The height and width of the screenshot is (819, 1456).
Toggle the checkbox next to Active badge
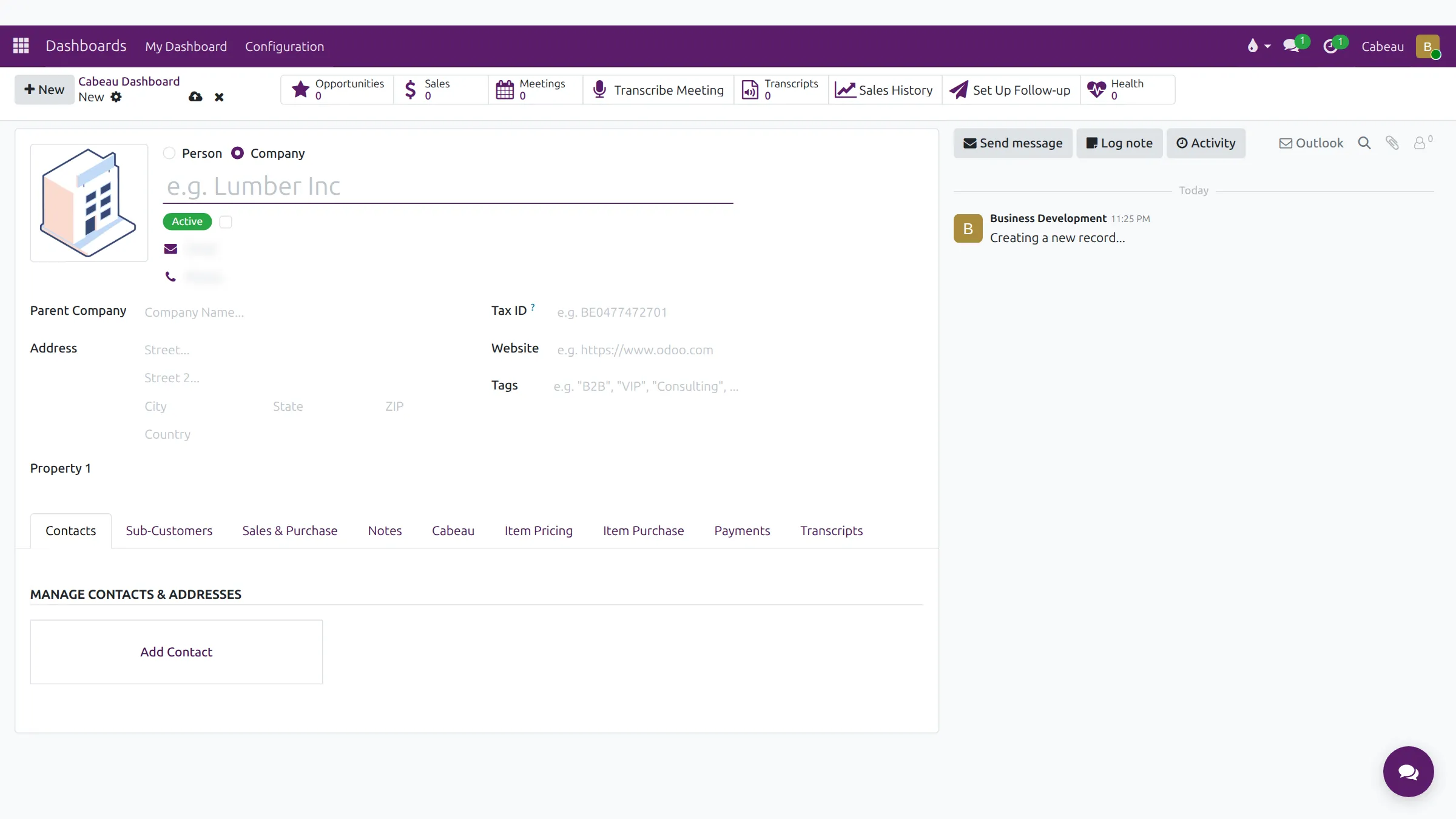tap(226, 222)
